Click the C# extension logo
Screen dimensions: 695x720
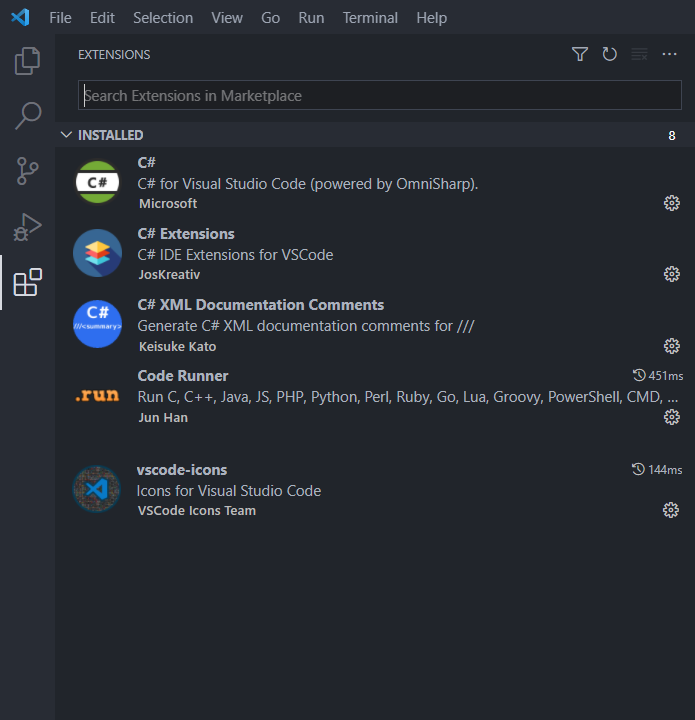click(x=97, y=182)
